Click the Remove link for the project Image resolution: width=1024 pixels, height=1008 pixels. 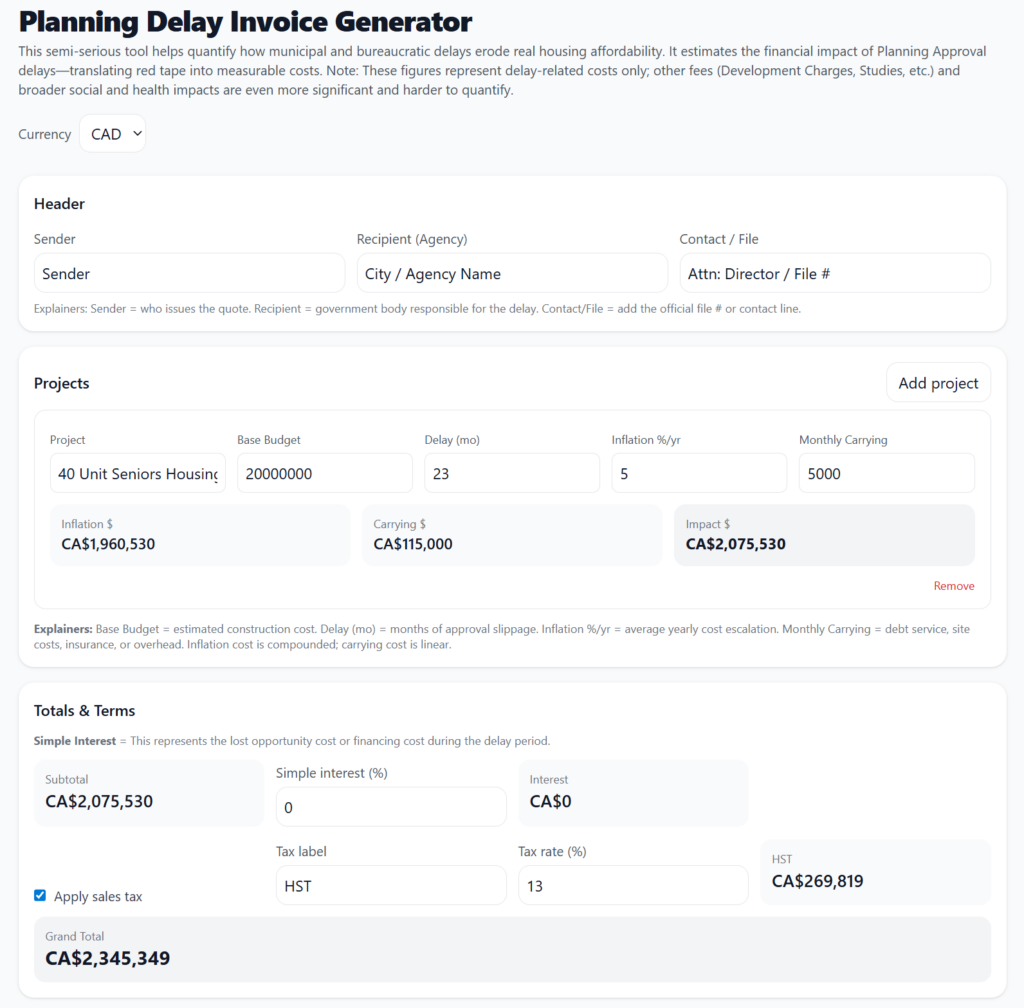tap(953, 585)
